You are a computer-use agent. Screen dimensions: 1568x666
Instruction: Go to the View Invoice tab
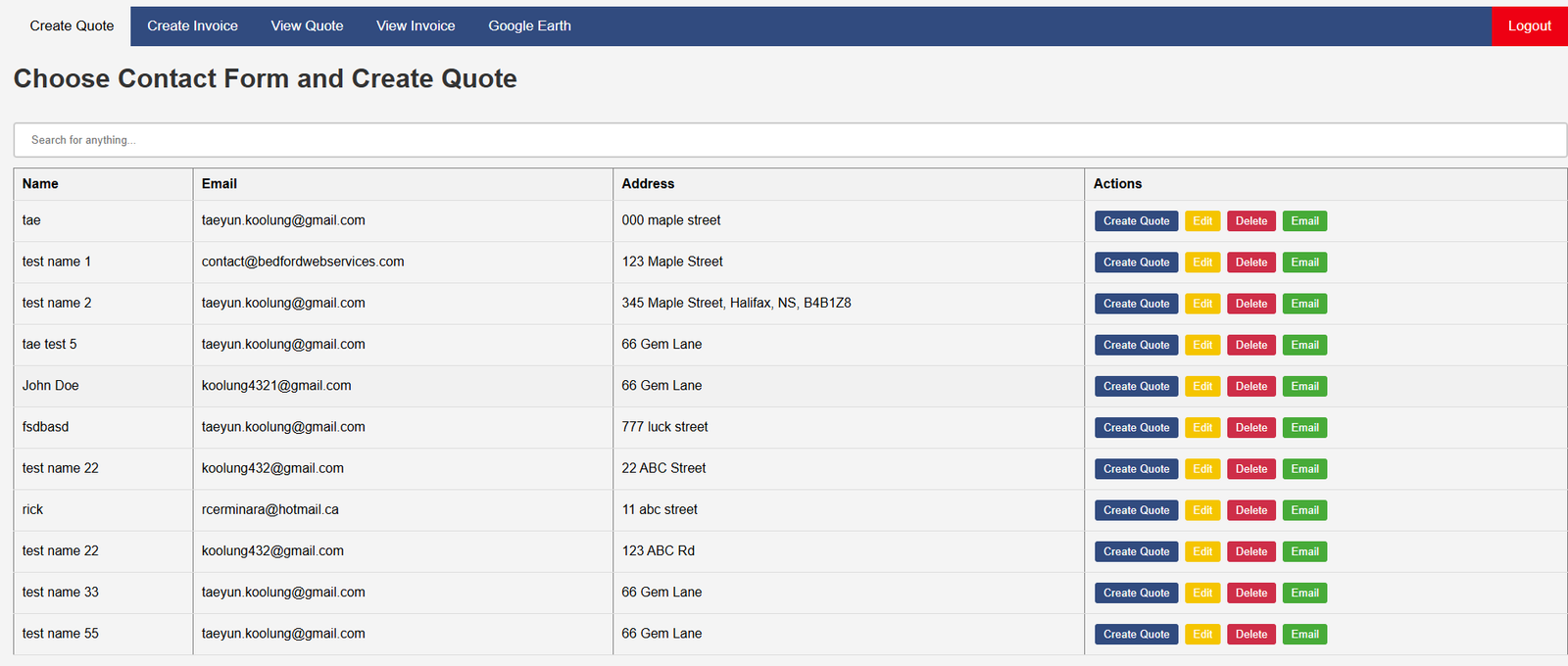coord(416,26)
